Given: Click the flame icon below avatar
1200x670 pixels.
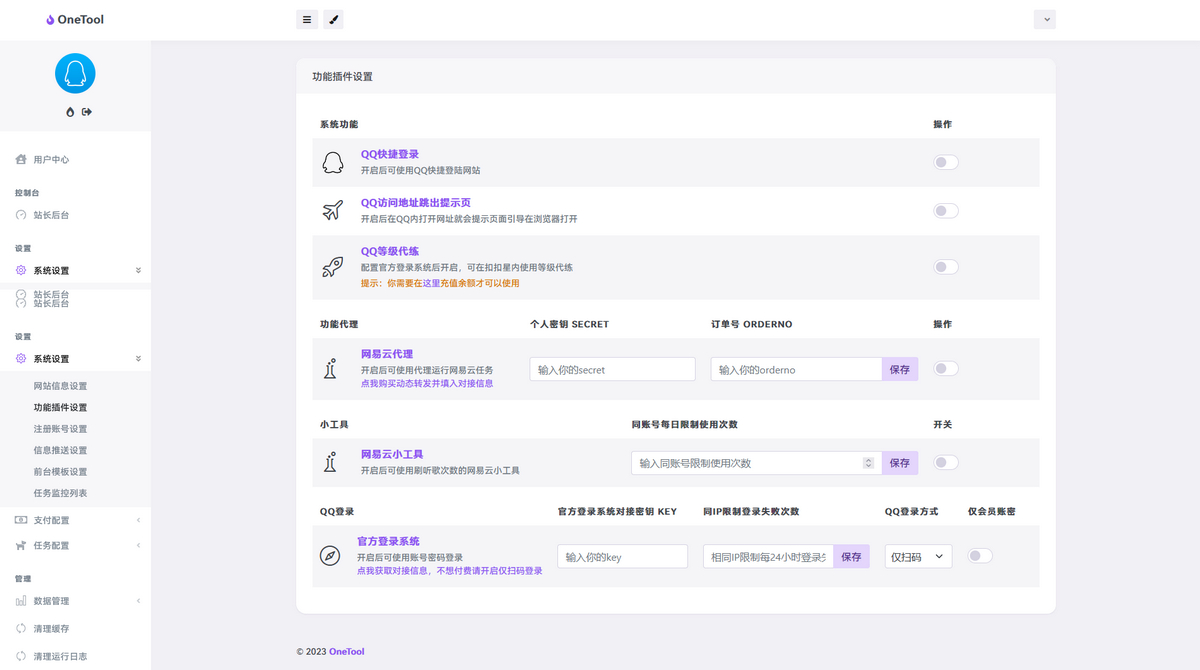Looking at the screenshot, I should pyautogui.click(x=70, y=112).
